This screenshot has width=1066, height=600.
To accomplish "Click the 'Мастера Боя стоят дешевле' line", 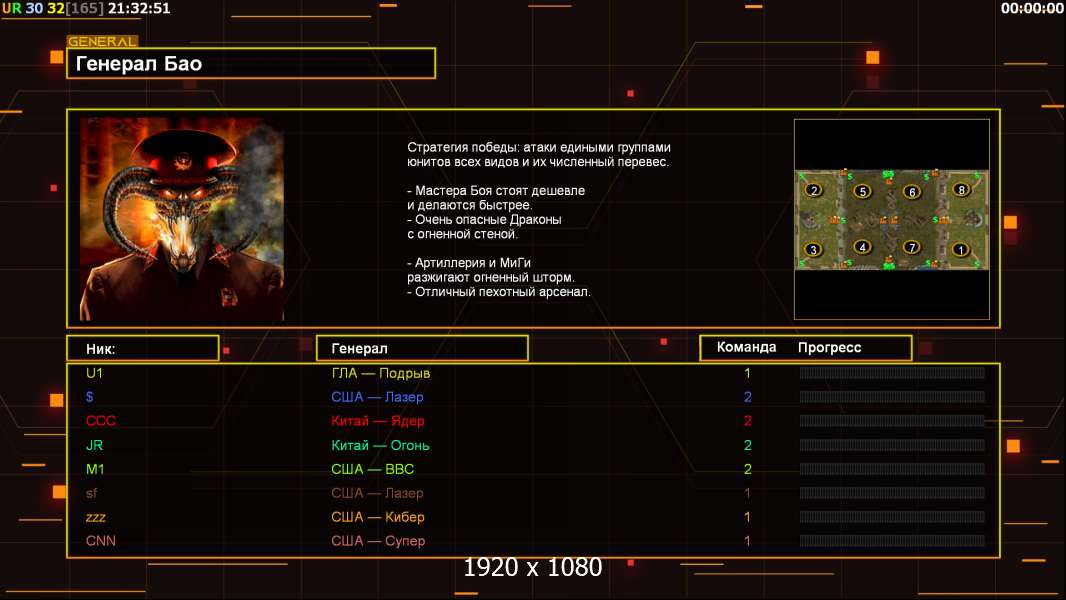I will [496, 190].
